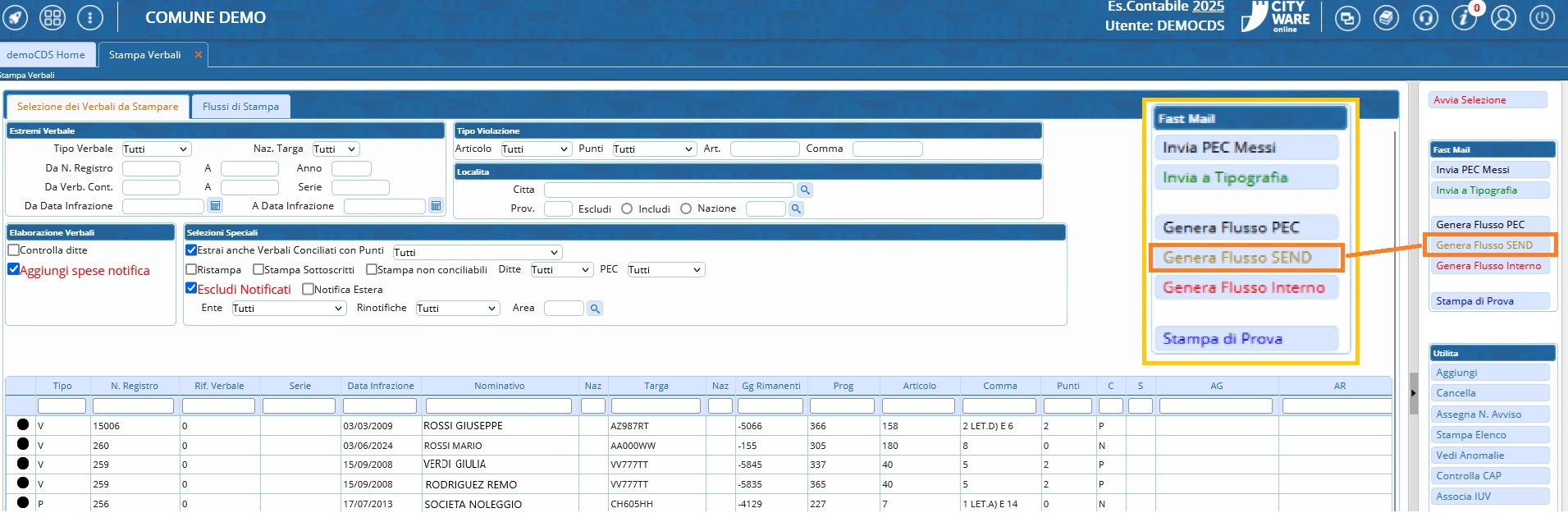Switch to the demoCDS Home tab
Image resolution: width=1568 pixels, height=522 pixels.
pos(46,55)
